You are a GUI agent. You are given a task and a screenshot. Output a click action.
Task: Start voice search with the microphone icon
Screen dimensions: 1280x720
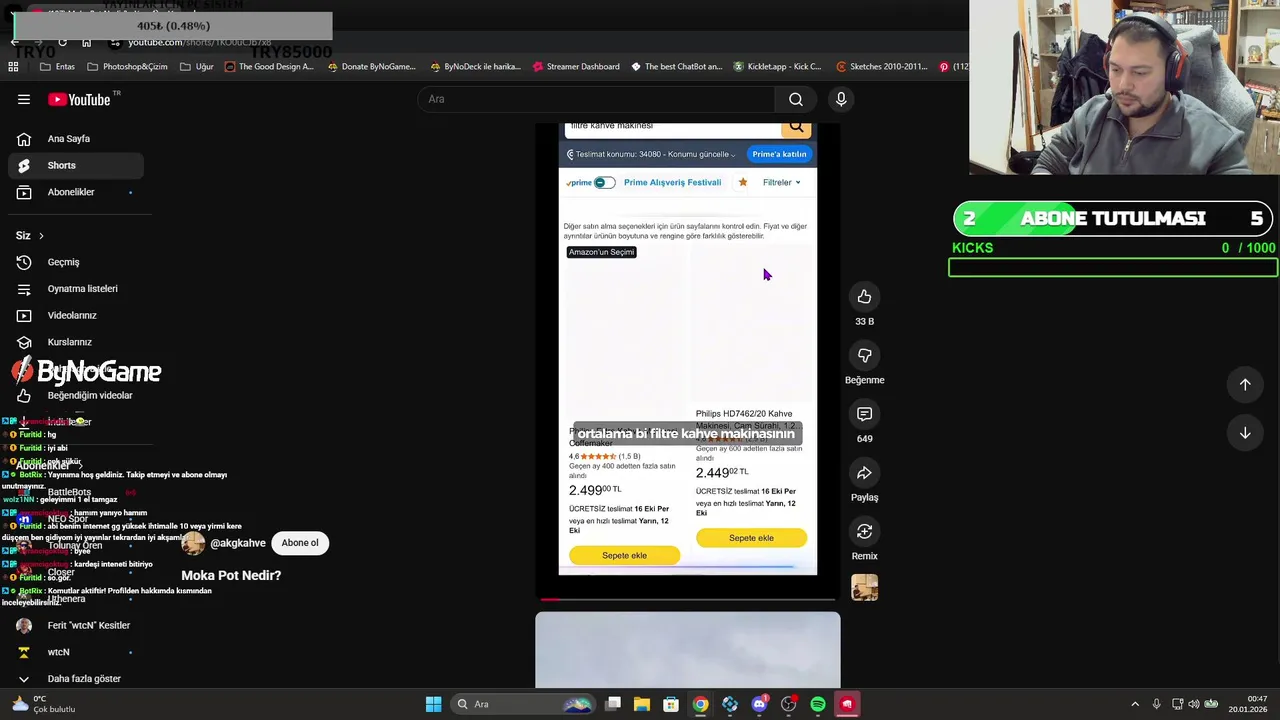(841, 99)
